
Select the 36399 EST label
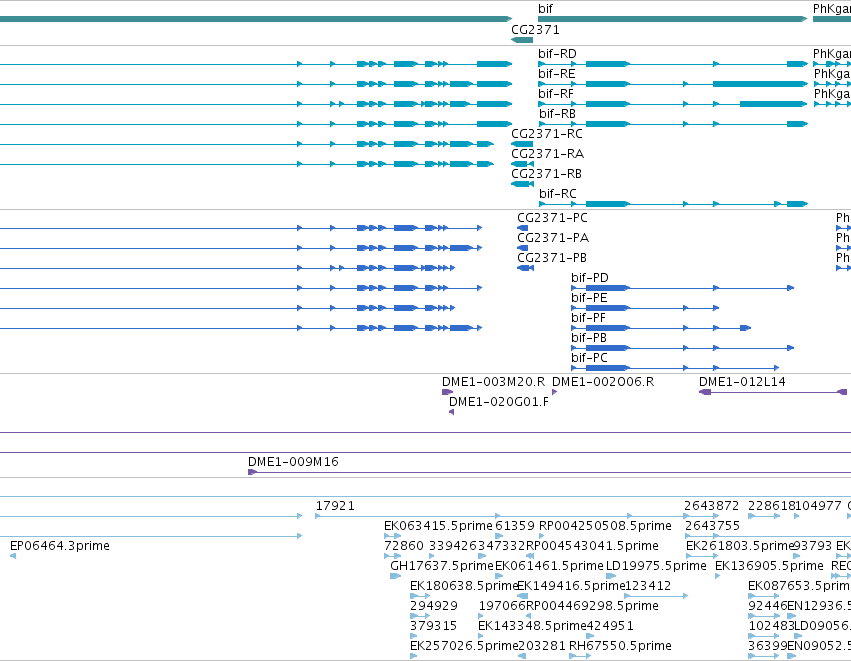click(767, 646)
